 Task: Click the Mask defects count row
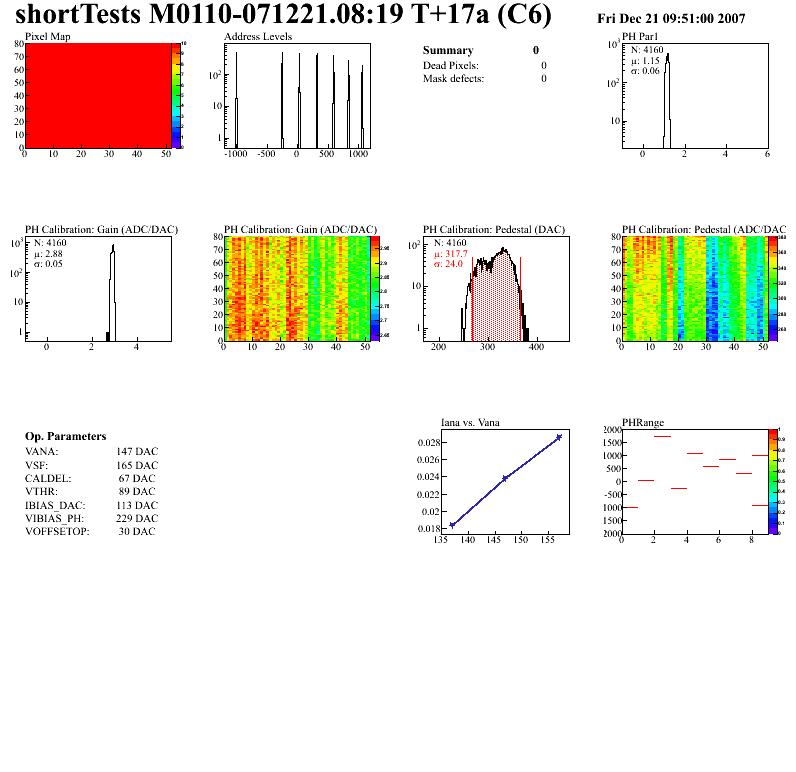click(484, 78)
